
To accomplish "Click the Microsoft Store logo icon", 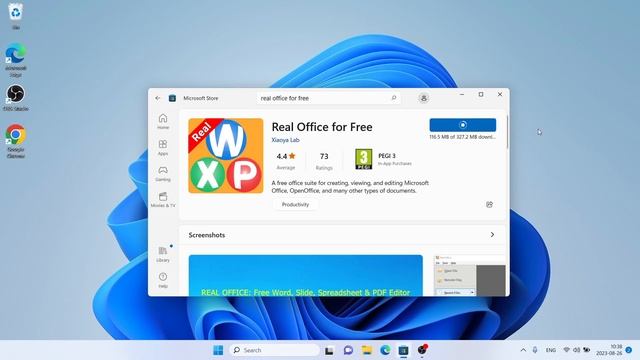I will tap(172, 98).
